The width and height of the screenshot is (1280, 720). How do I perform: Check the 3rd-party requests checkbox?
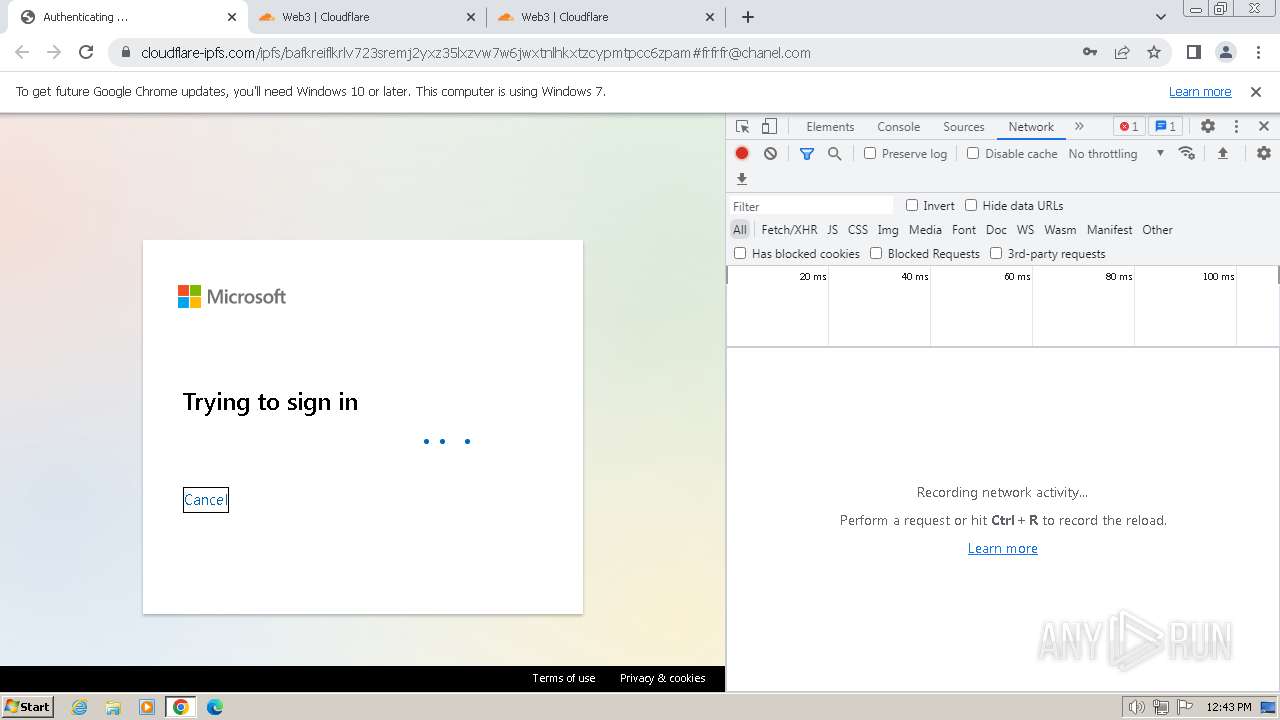996,253
